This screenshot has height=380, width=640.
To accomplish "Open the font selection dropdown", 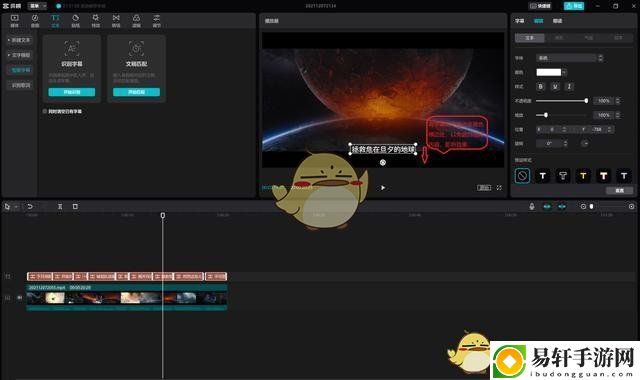I will [x=567, y=58].
